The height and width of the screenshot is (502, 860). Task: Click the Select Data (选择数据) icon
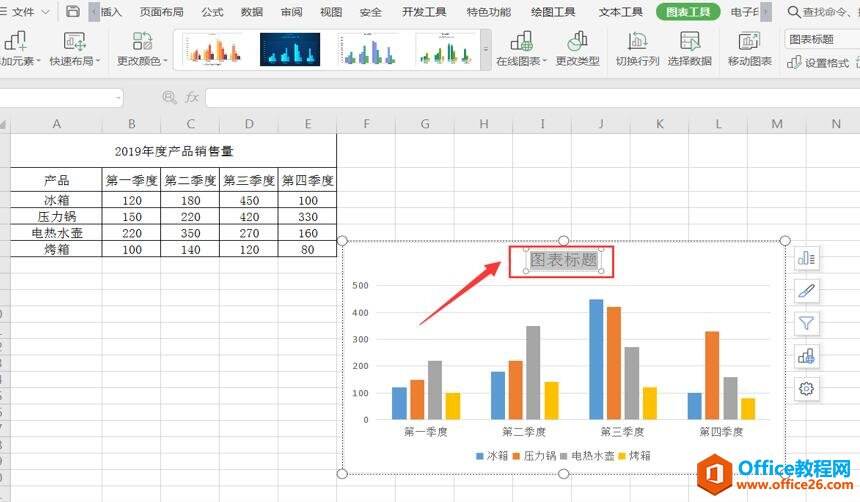coord(689,41)
